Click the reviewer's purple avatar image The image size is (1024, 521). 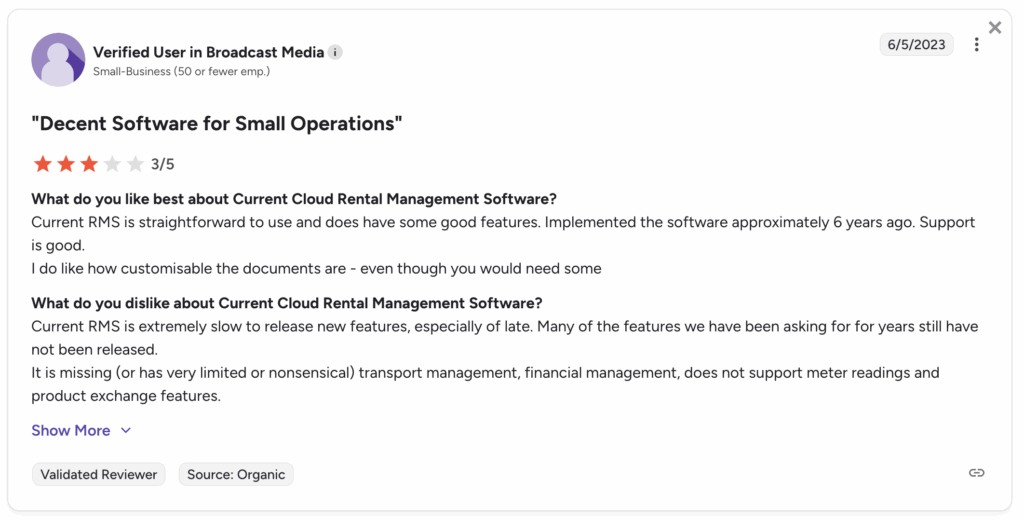(x=58, y=59)
